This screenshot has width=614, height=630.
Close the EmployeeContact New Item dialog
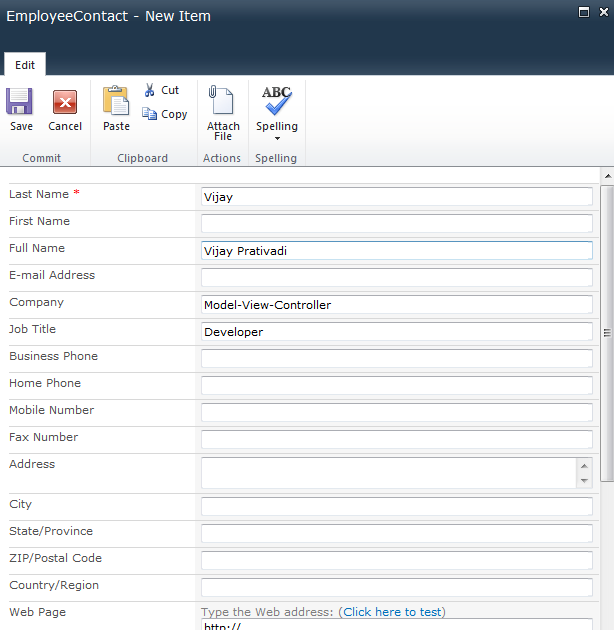(x=604, y=12)
